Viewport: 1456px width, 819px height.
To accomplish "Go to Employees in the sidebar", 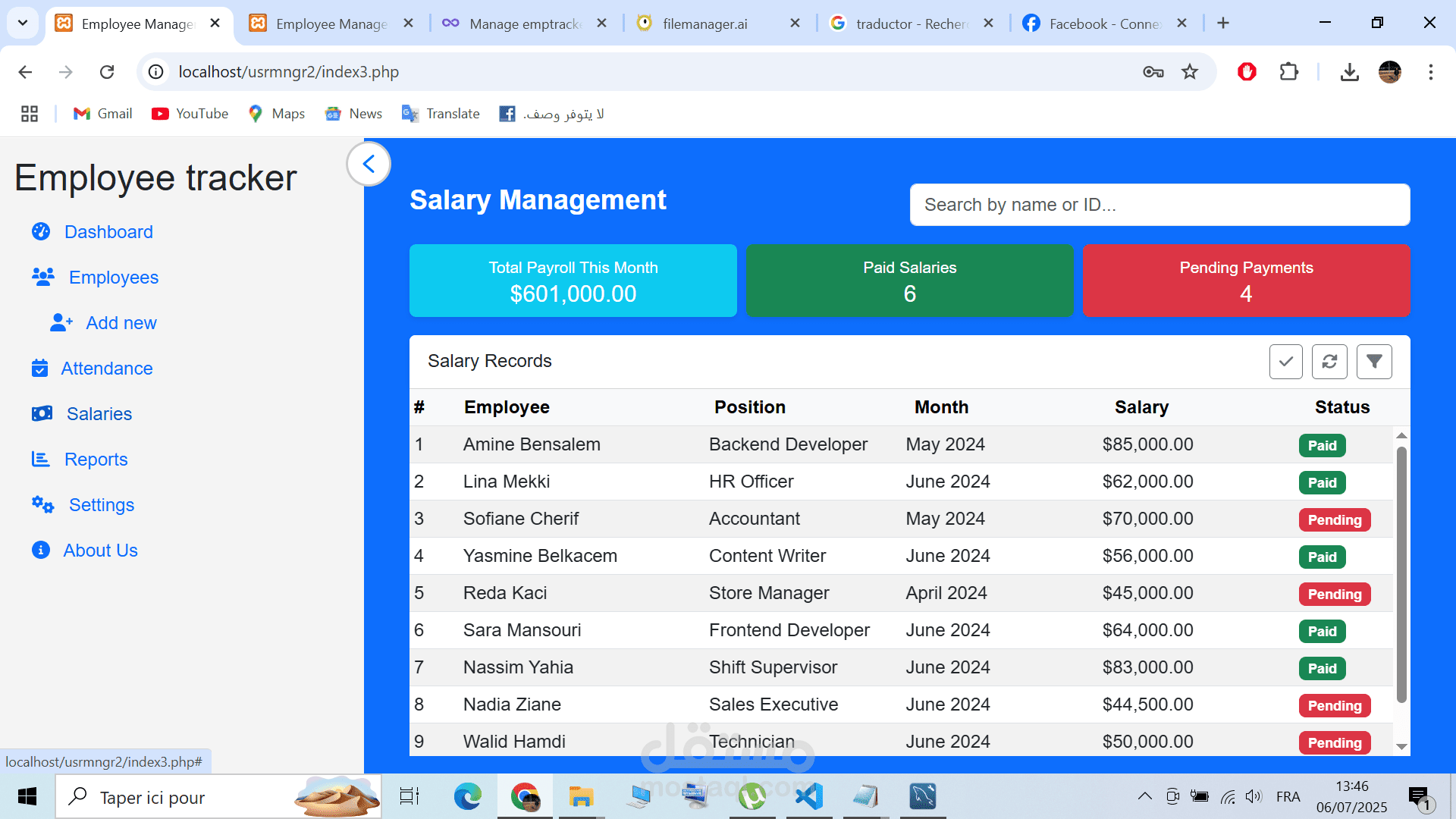I will pyautogui.click(x=113, y=278).
